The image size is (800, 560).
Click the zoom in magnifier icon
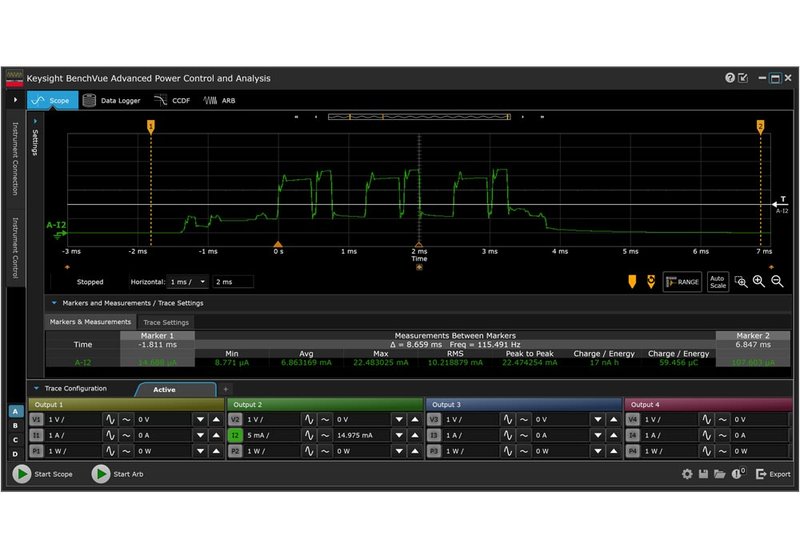(759, 282)
